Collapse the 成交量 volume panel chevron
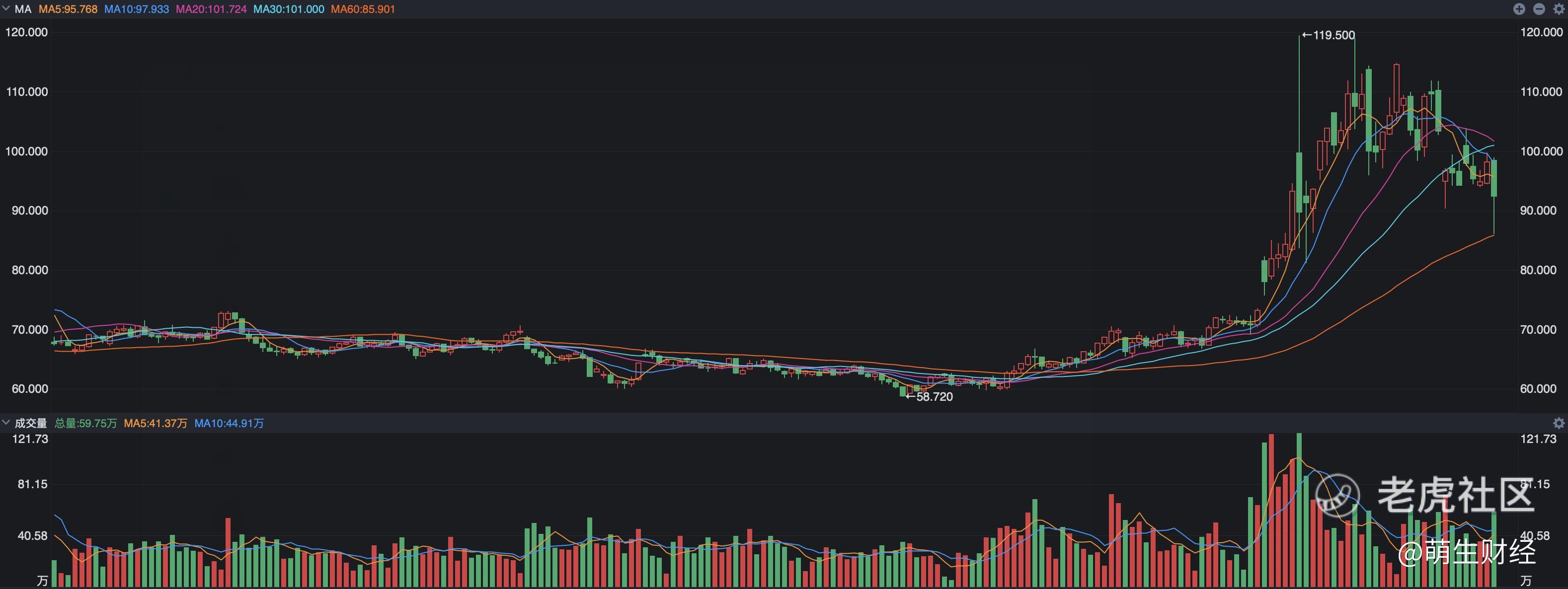 [6, 422]
